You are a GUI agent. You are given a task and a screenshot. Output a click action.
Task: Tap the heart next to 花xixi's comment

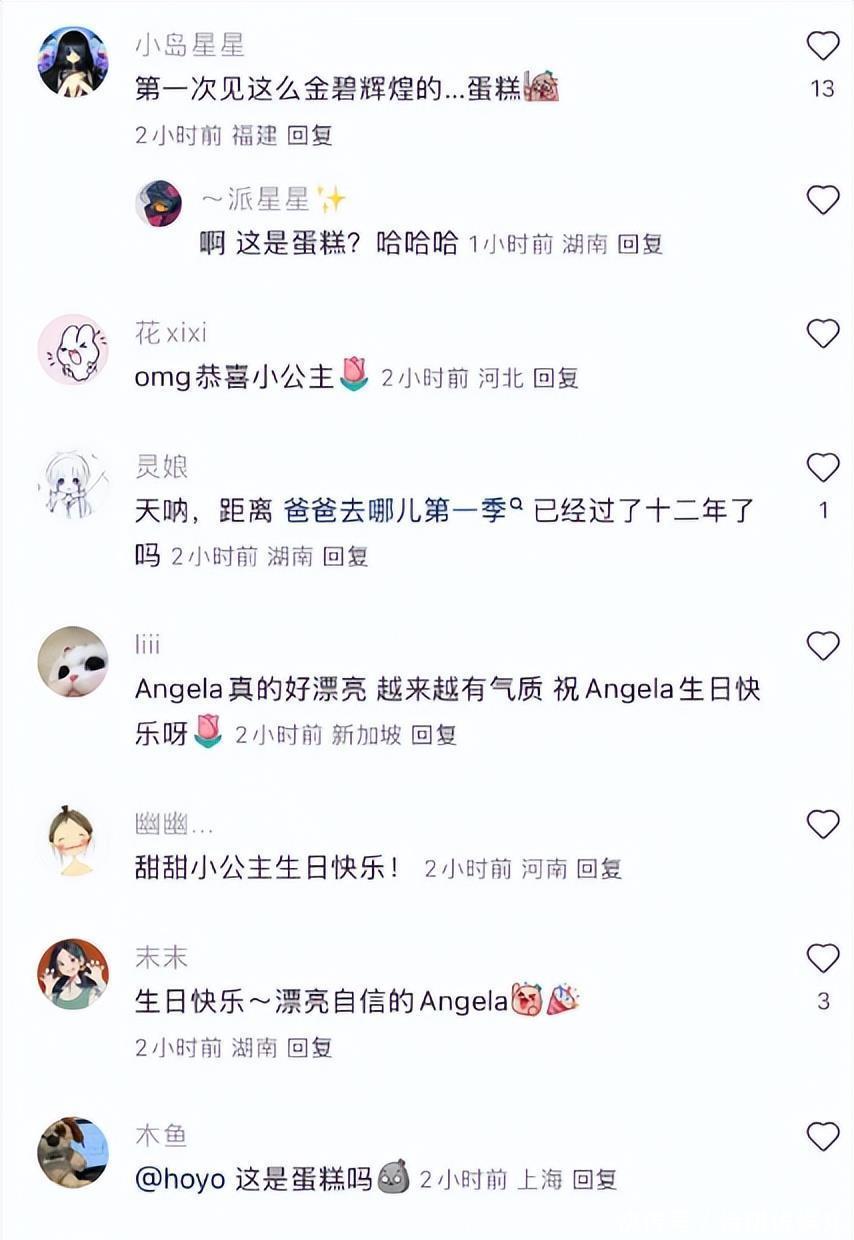pos(822,334)
